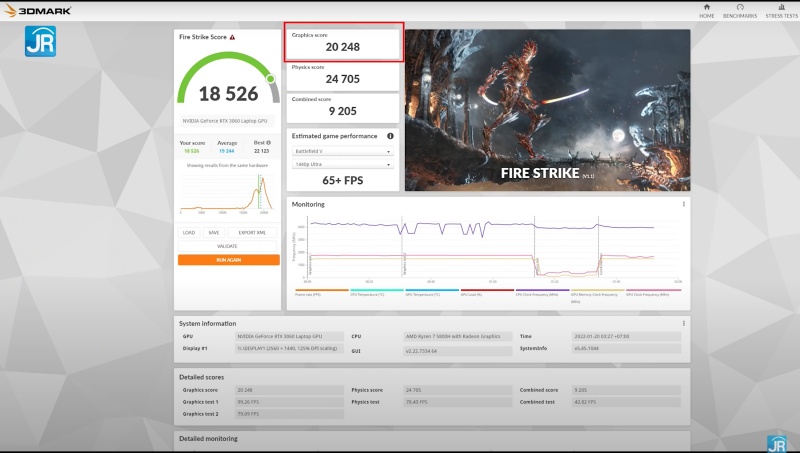The image size is (800, 453).
Task: Click Graphics test 1 value 99.26 FPS
Action: (x=289, y=402)
